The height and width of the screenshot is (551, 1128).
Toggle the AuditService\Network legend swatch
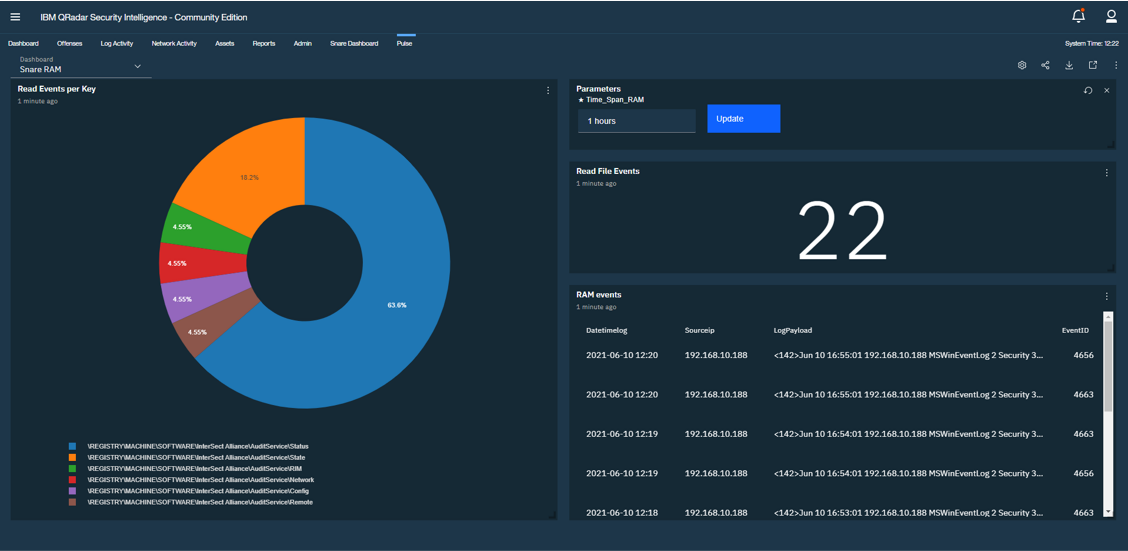tap(71, 480)
